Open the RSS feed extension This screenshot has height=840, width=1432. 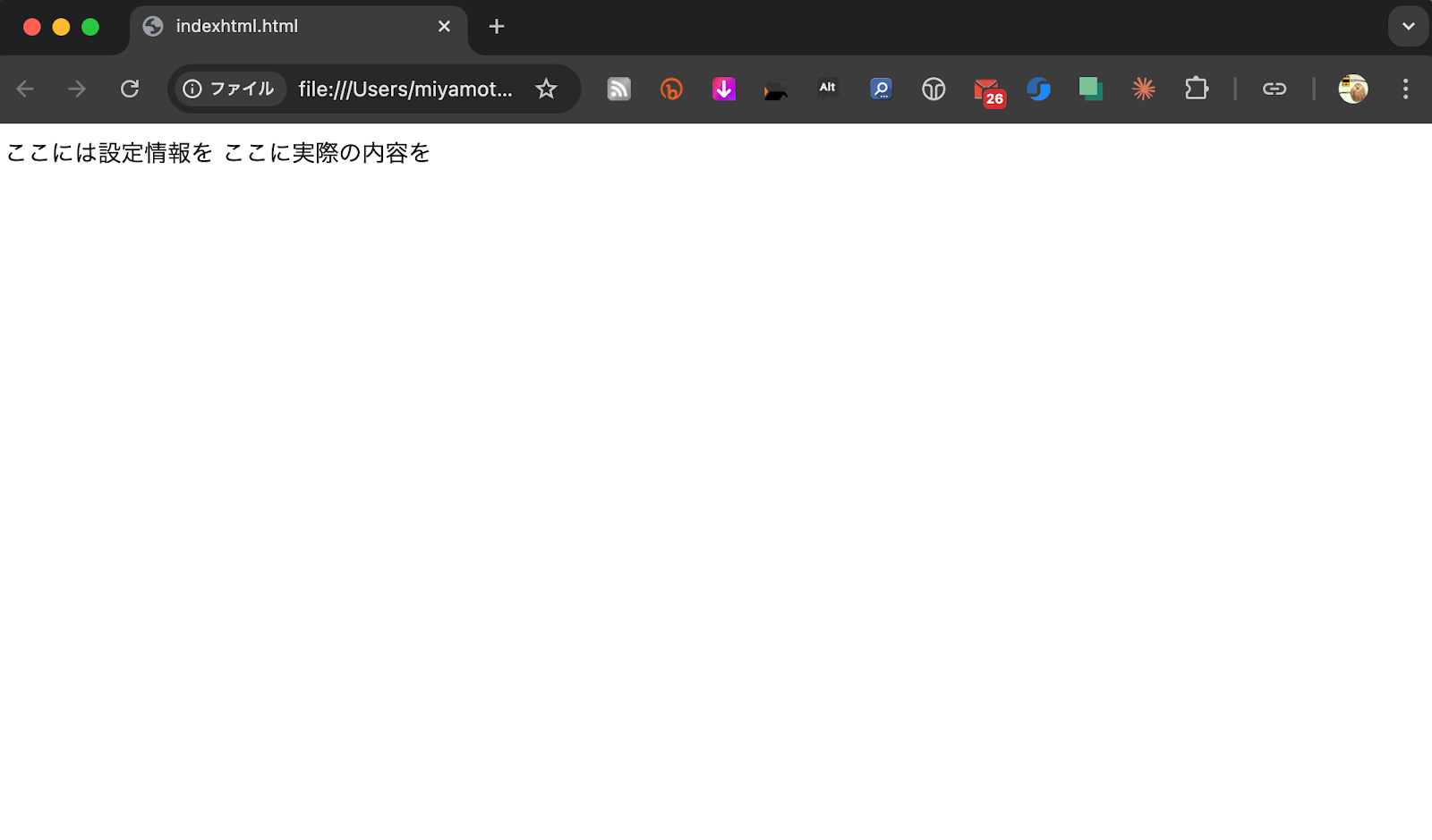(618, 89)
